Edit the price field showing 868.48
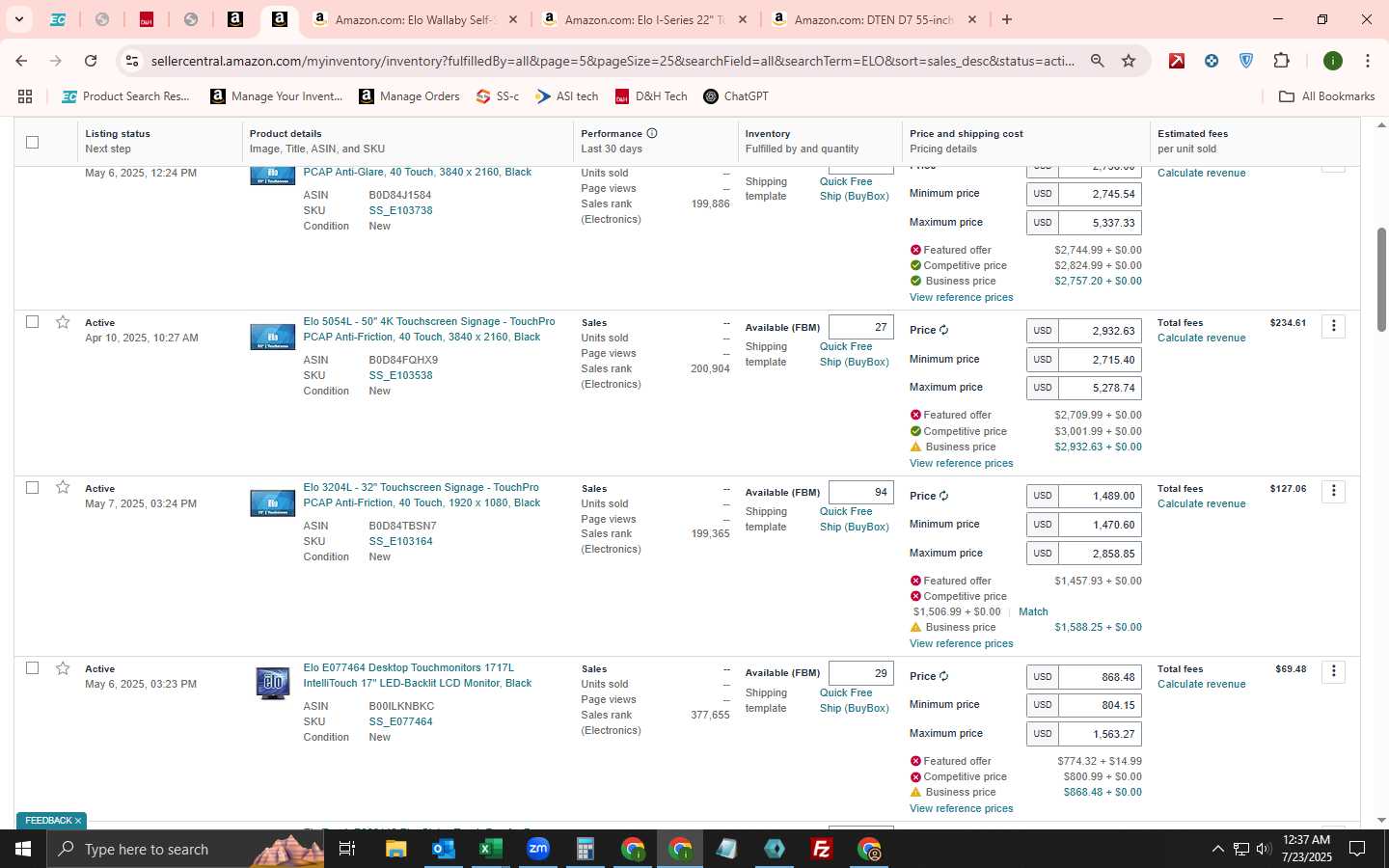 pyautogui.click(x=1101, y=677)
